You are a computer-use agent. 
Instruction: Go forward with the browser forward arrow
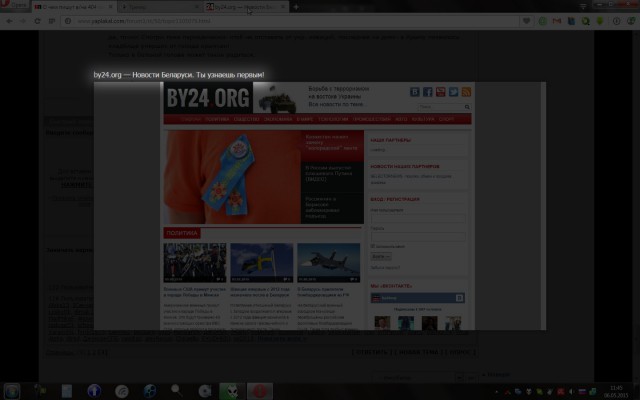point(23,21)
